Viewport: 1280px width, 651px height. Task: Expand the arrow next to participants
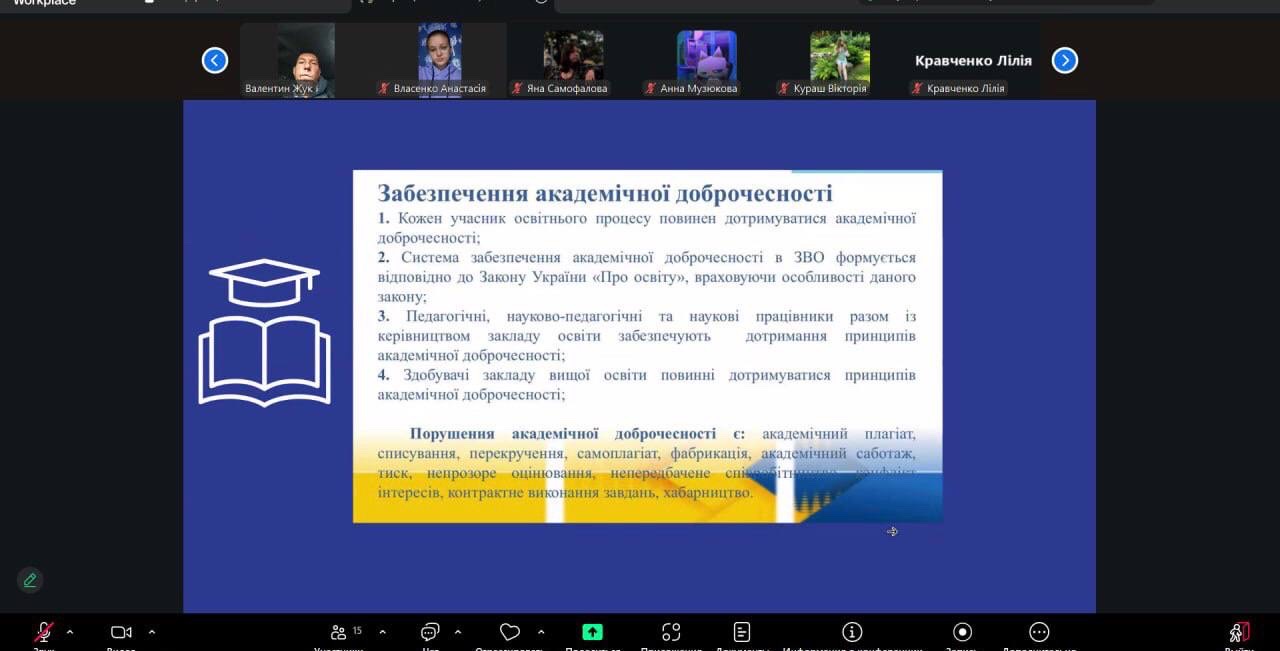(381, 632)
